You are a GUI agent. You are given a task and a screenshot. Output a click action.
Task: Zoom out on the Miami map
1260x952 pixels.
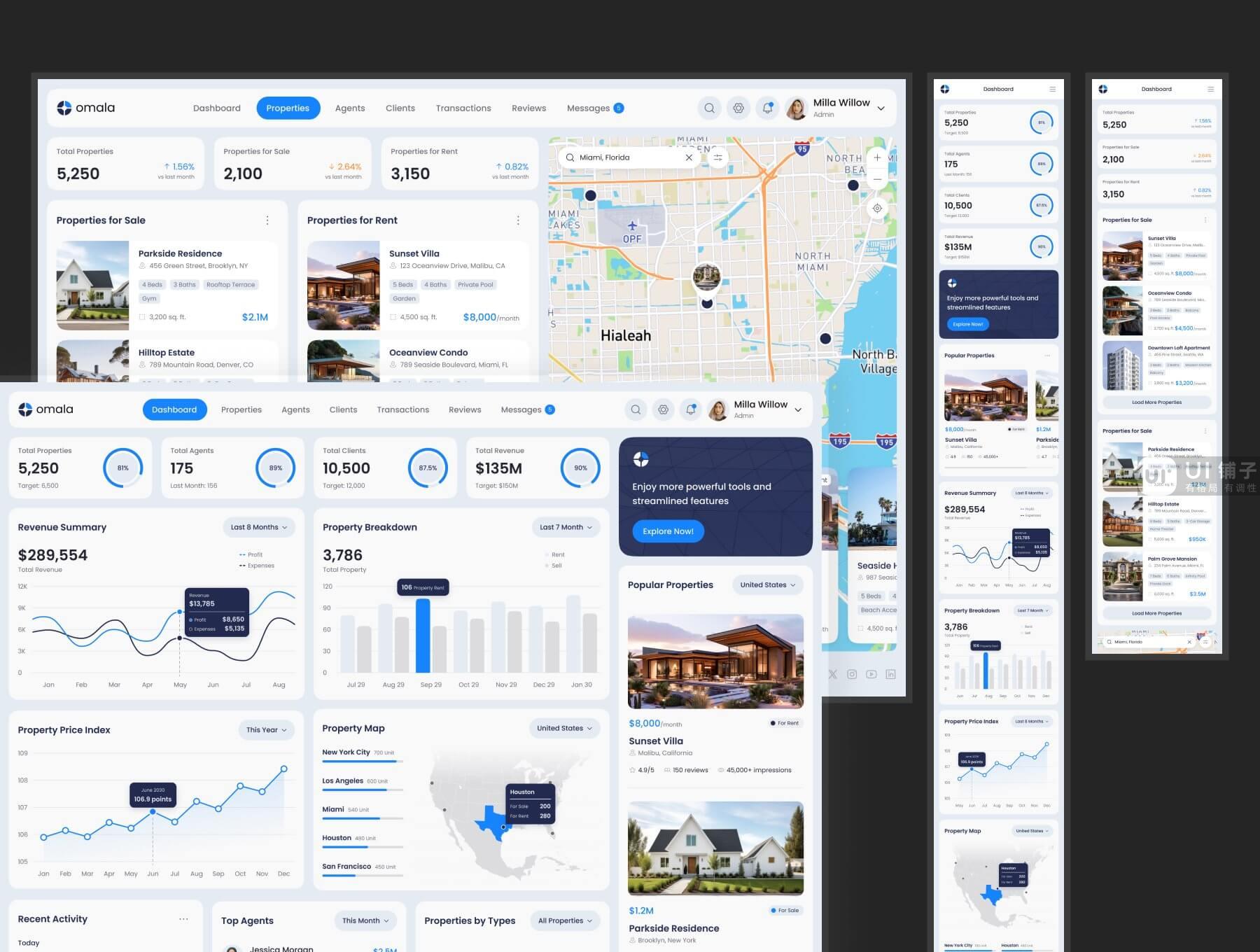coord(877,179)
